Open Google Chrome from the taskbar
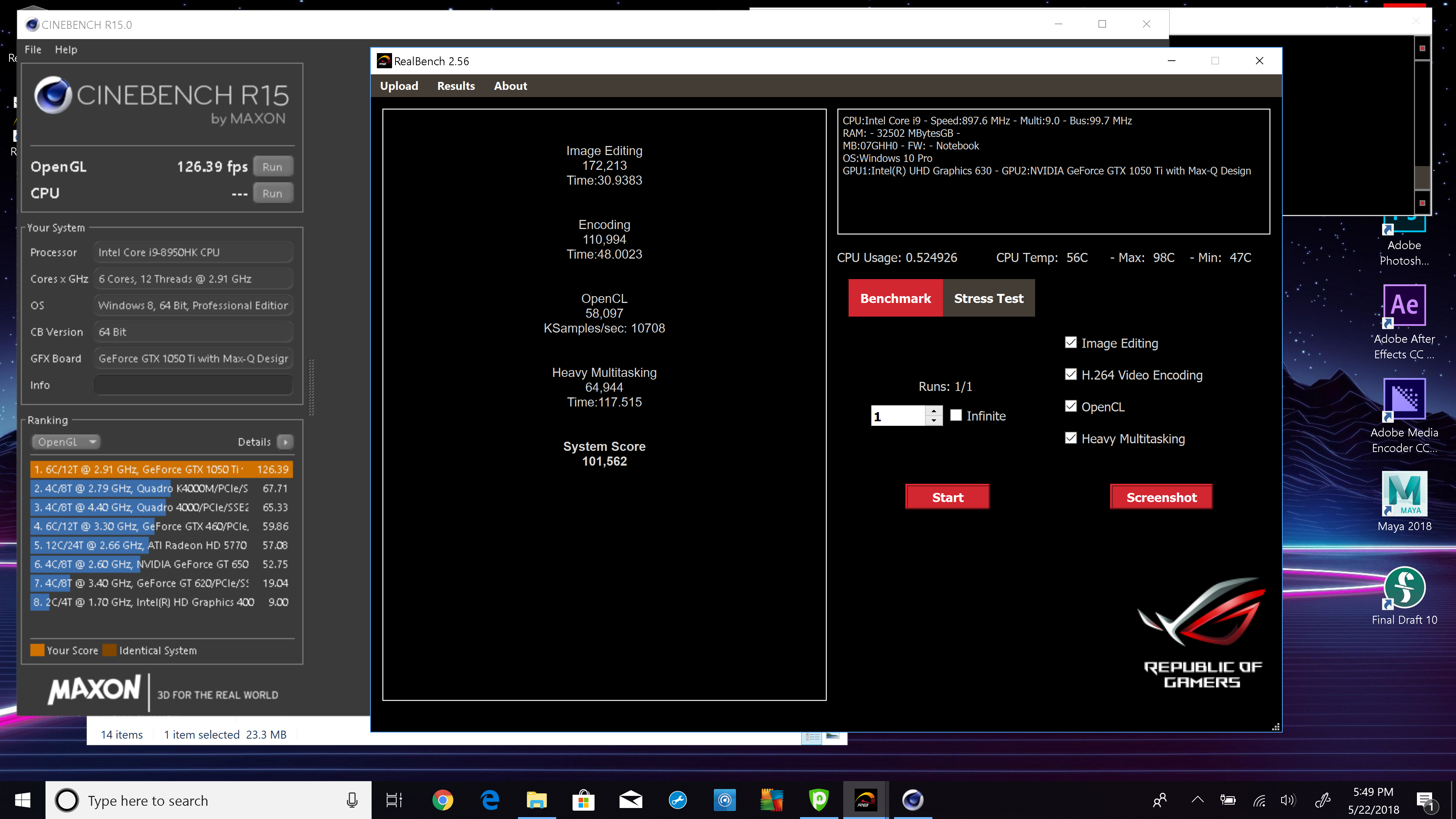Image resolution: width=1456 pixels, height=819 pixels. [x=442, y=800]
